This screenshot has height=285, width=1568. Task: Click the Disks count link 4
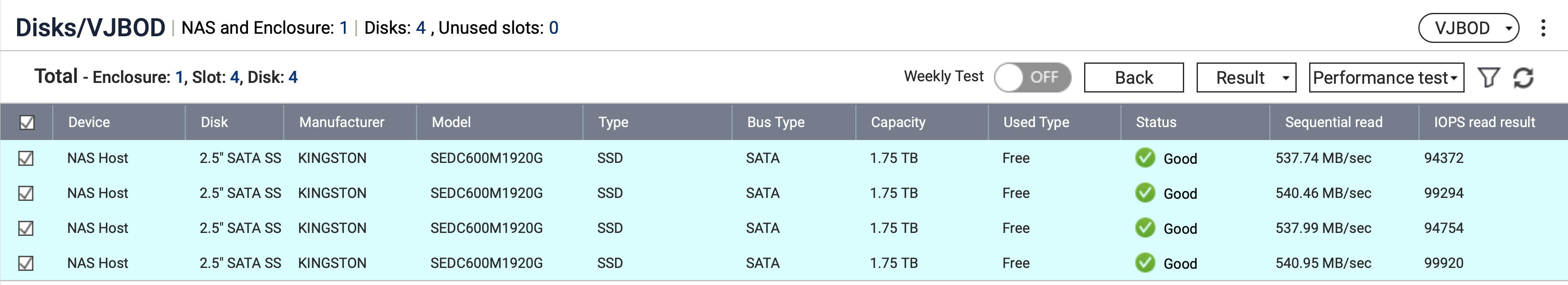pyautogui.click(x=421, y=28)
